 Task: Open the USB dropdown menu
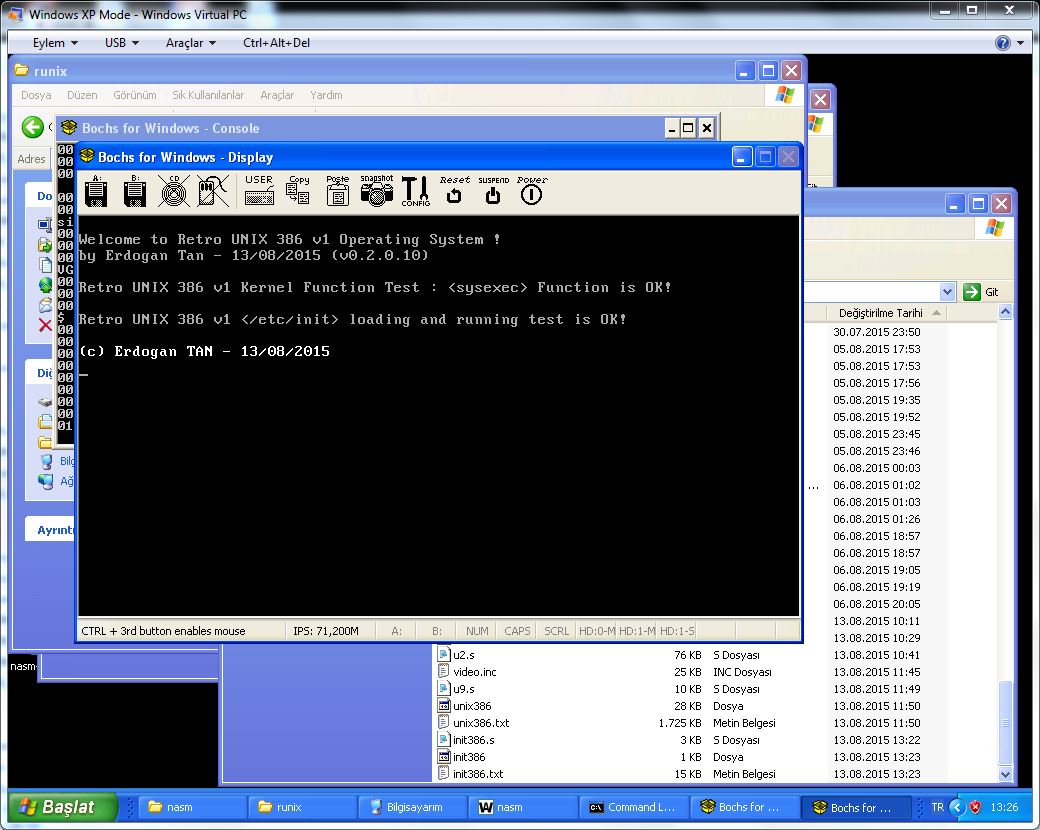(x=121, y=42)
